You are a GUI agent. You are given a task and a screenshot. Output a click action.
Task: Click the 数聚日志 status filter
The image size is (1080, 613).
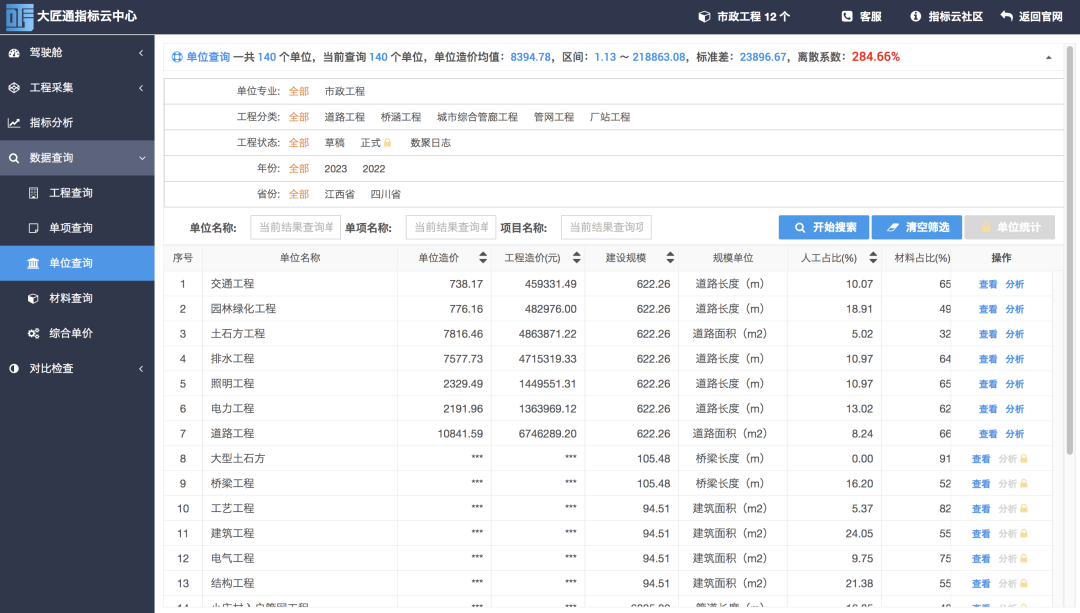tap(430, 143)
